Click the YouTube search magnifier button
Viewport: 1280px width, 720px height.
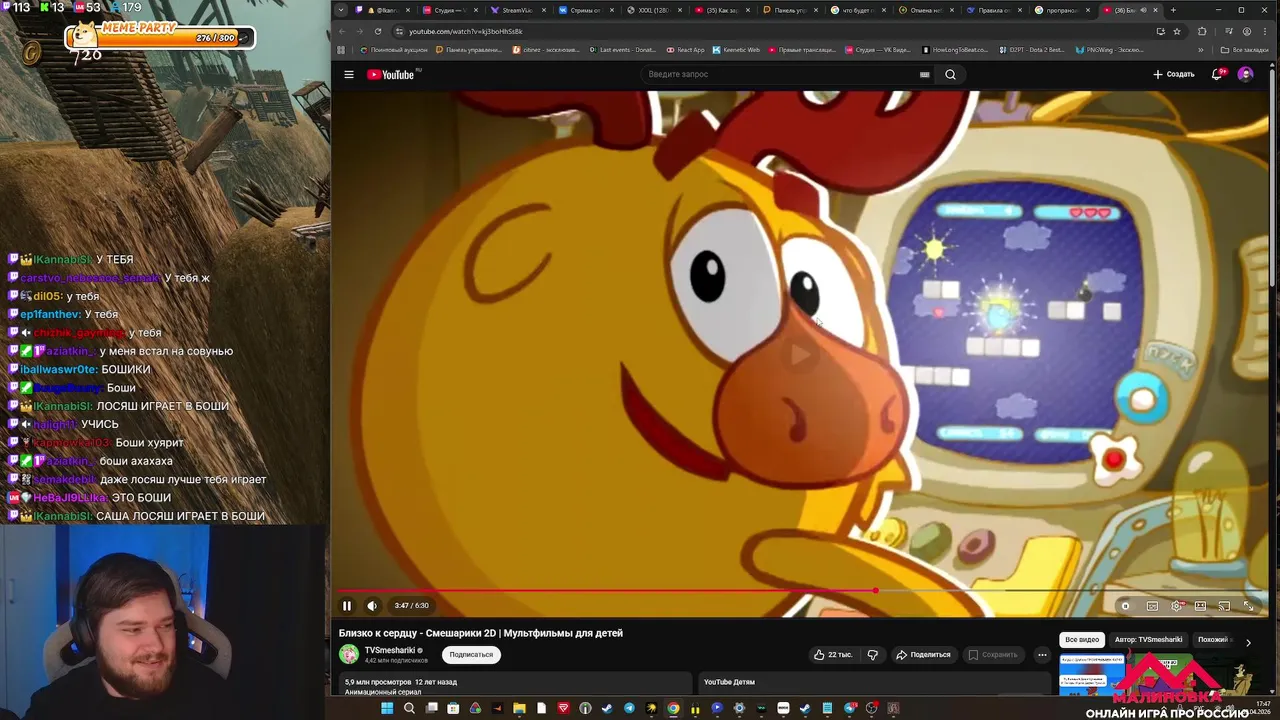tap(950, 74)
